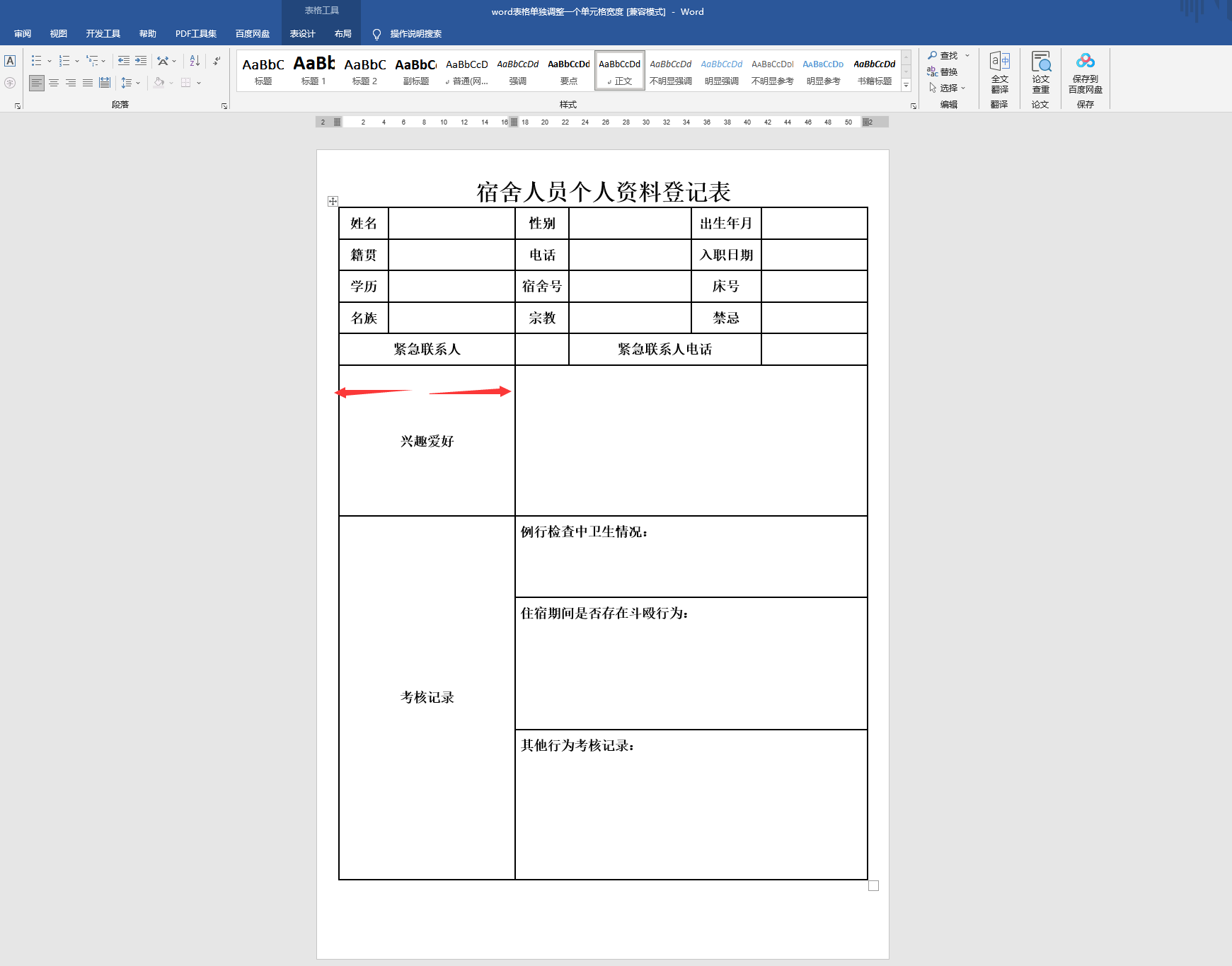
Task: Open the 审阅 tab
Action: (23, 34)
